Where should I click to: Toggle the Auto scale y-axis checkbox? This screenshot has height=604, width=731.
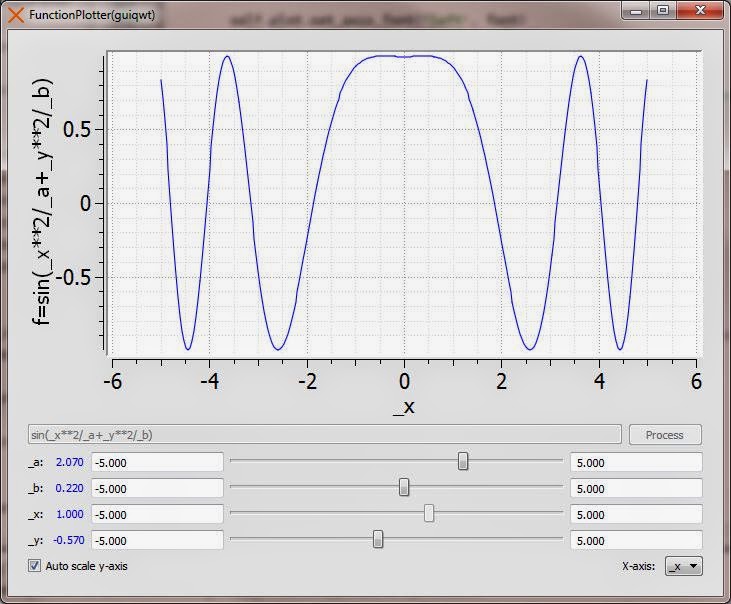pyautogui.click(x=34, y=566)
